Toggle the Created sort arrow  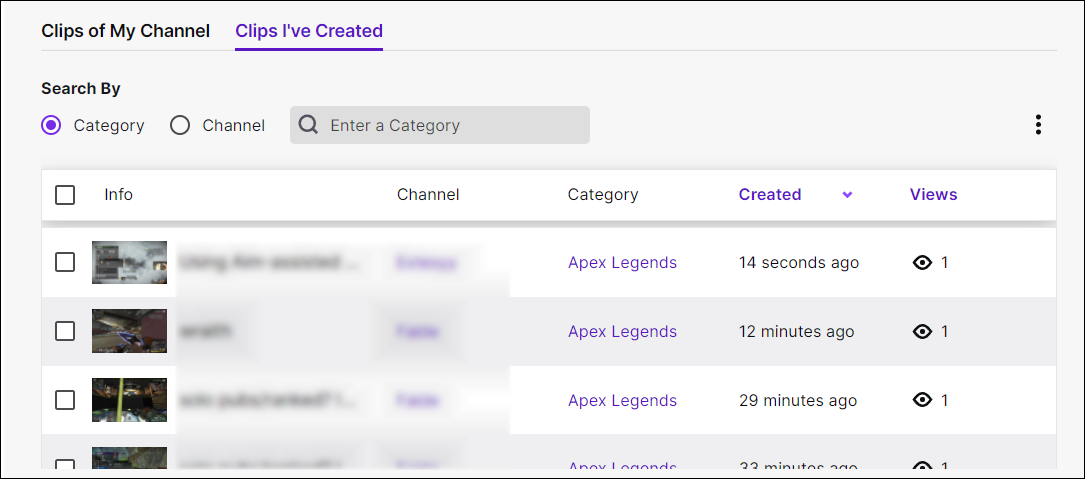[847, 195]
